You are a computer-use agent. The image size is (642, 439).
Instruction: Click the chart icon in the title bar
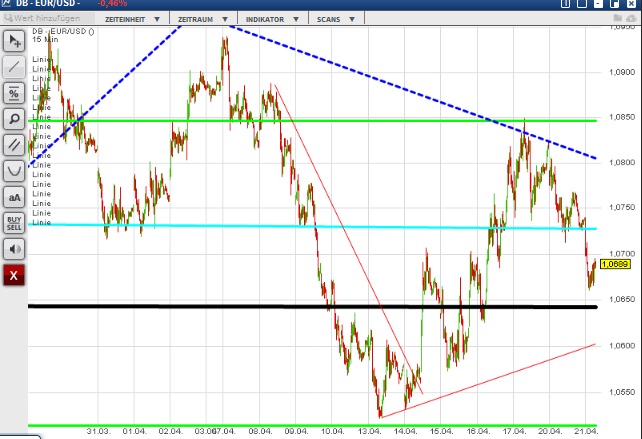[x=5, y=3]
